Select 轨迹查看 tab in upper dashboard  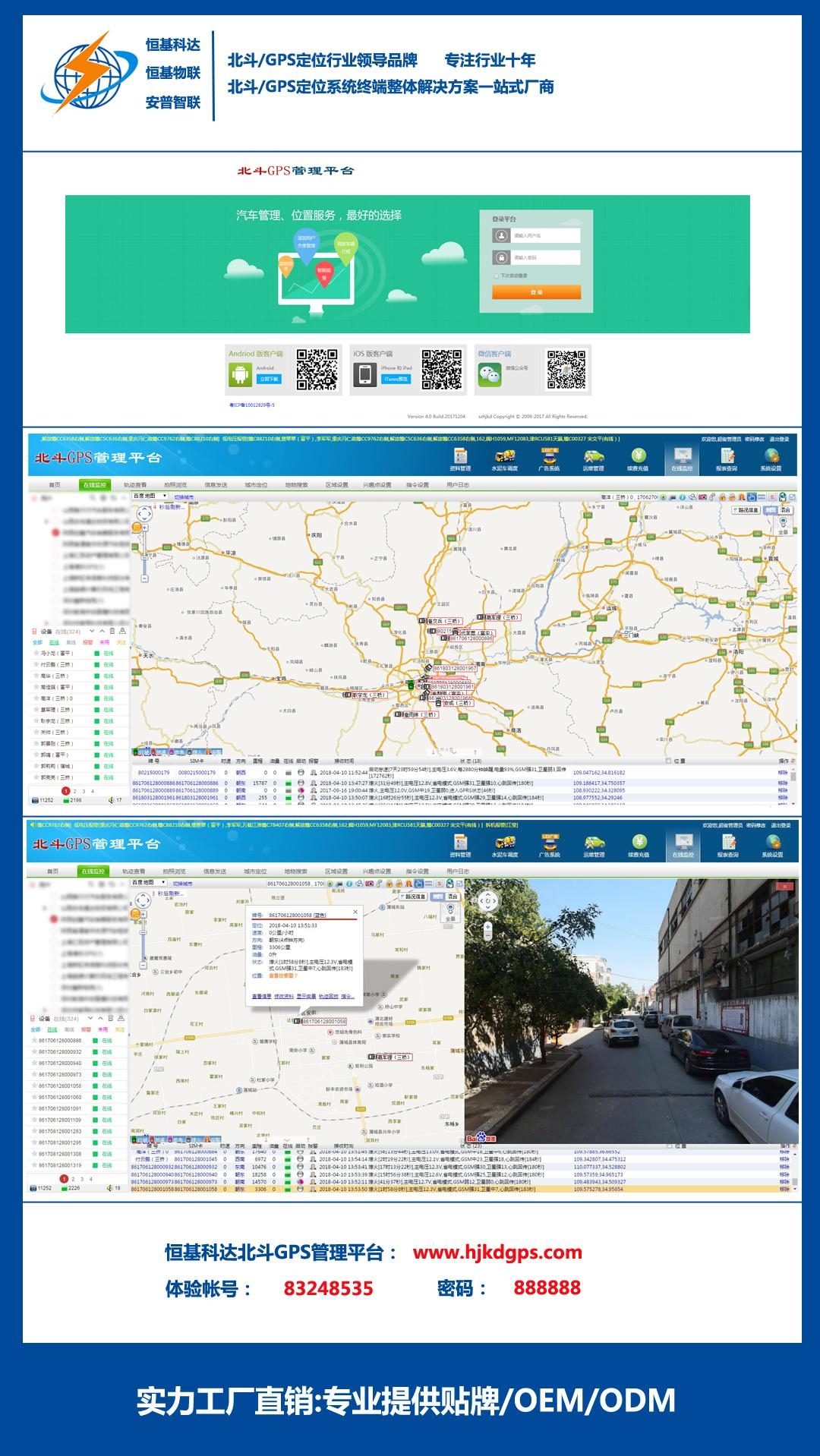pos(134,485)
